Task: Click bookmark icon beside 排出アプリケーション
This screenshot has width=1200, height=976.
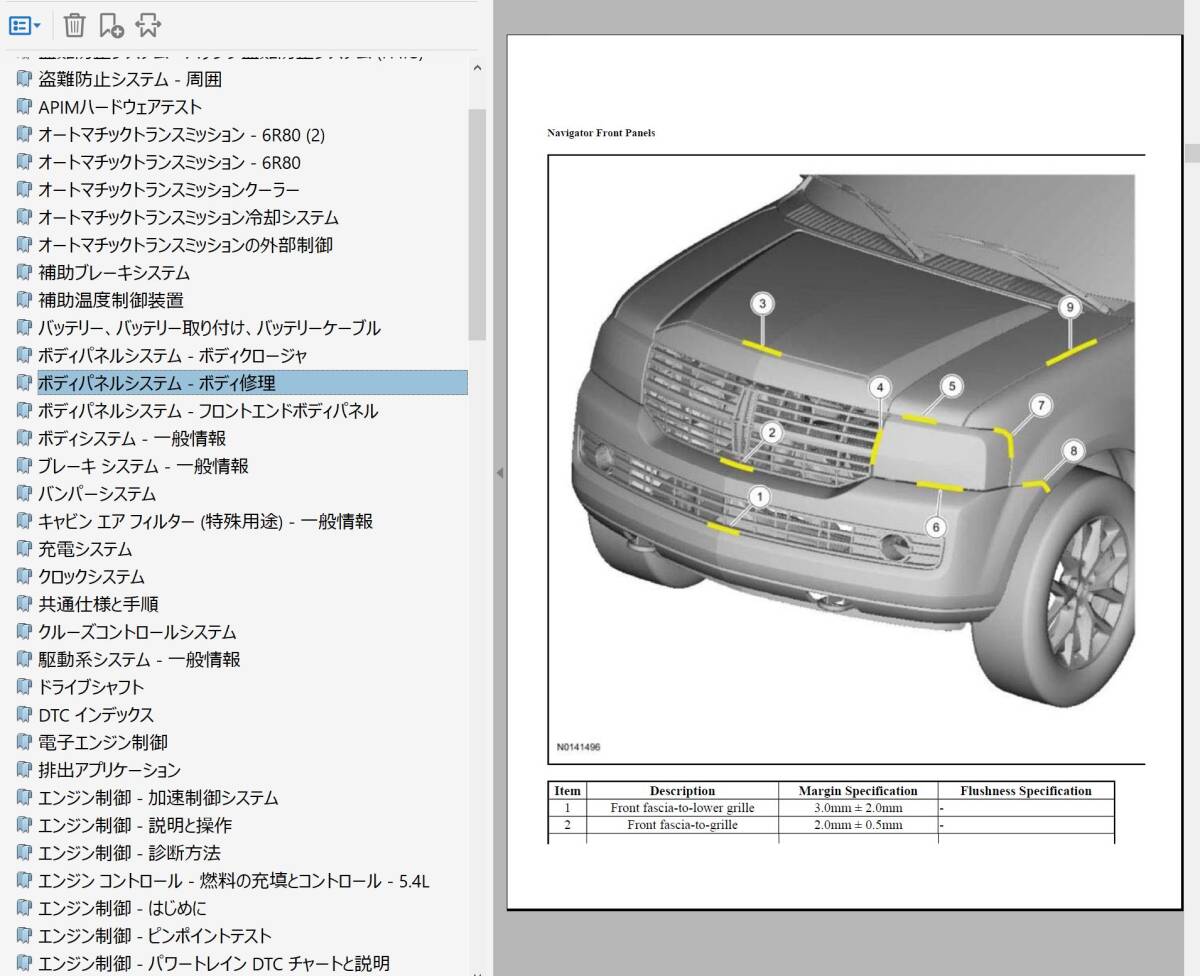Action: click(24, 771)
